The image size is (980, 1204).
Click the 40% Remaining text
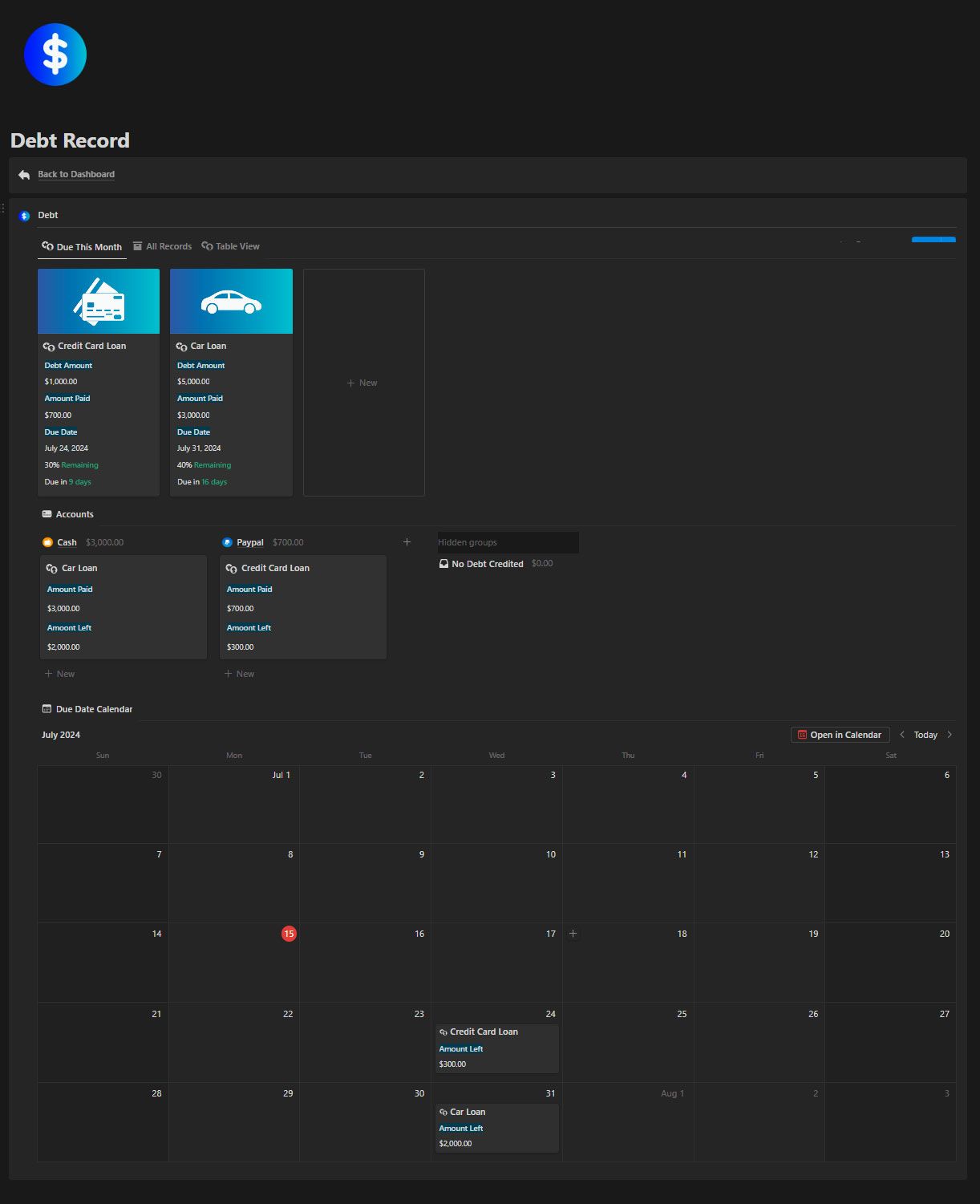click(204, 465)
